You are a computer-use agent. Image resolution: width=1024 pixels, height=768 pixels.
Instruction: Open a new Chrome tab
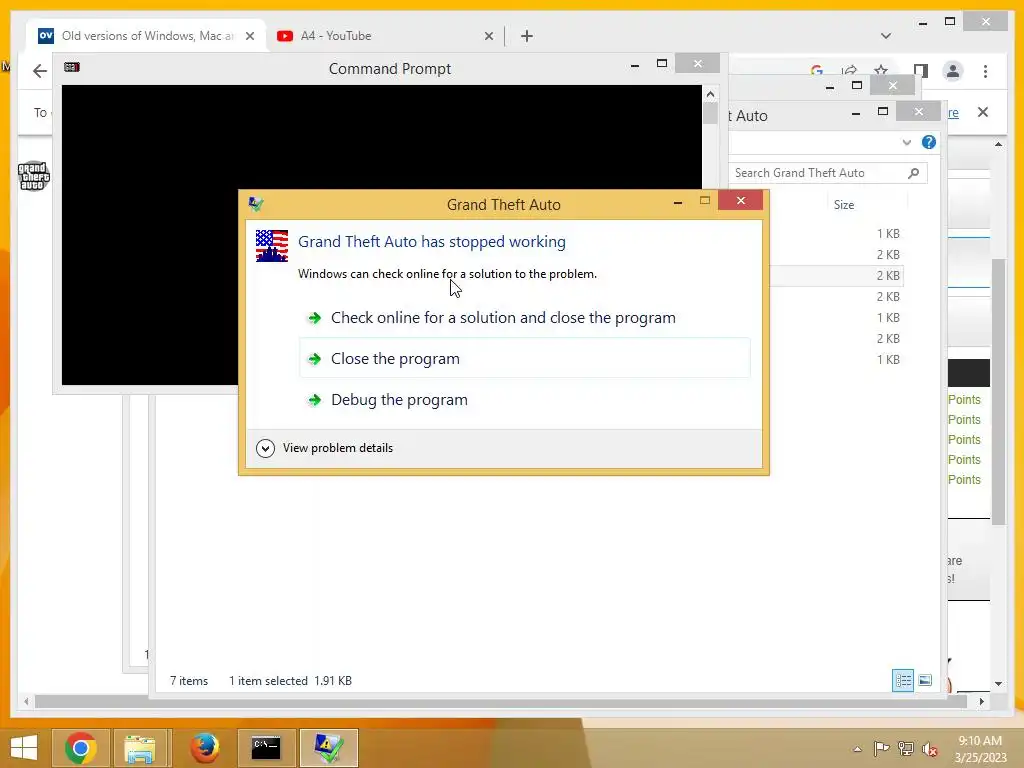527,37
